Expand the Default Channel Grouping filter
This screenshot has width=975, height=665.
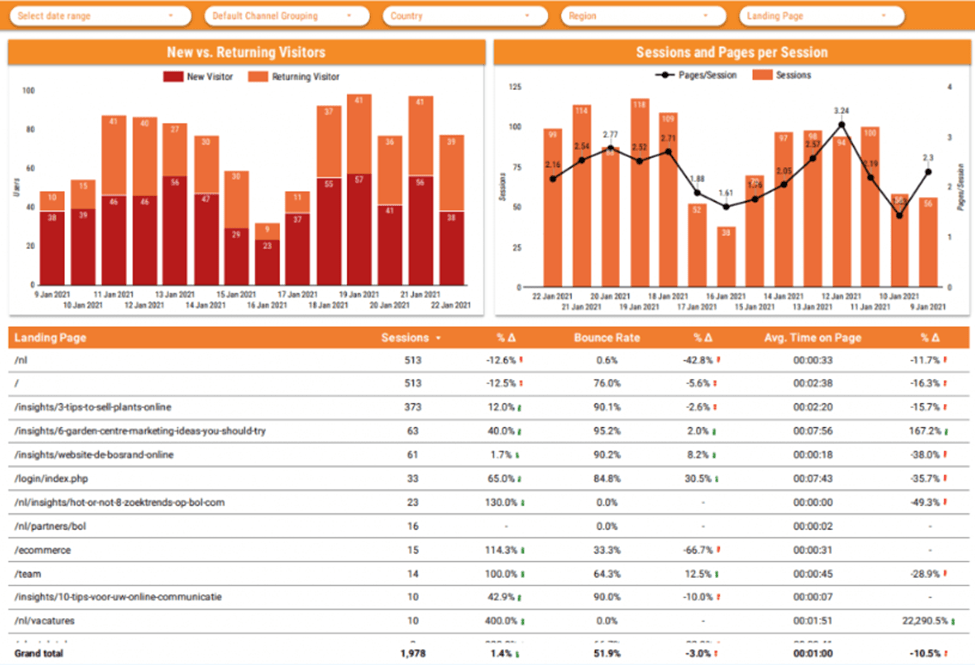pos(287,16)
